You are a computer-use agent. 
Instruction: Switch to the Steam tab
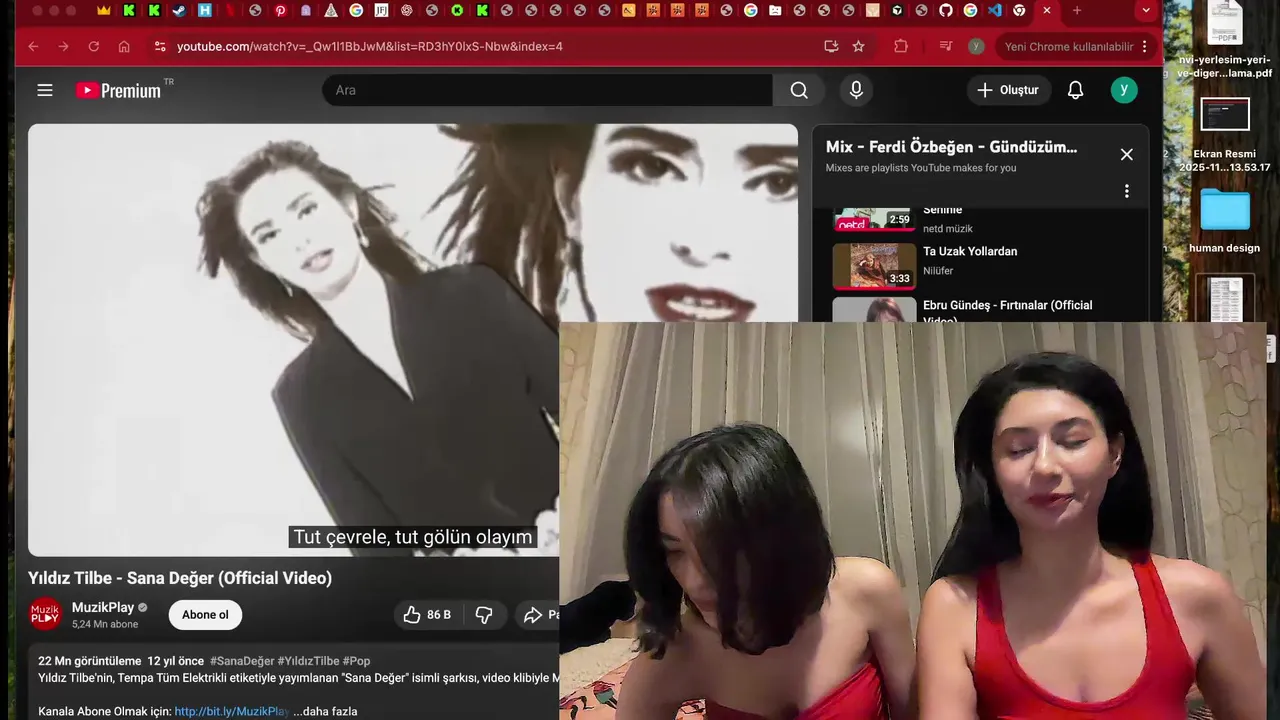click(x=179, y=10)
